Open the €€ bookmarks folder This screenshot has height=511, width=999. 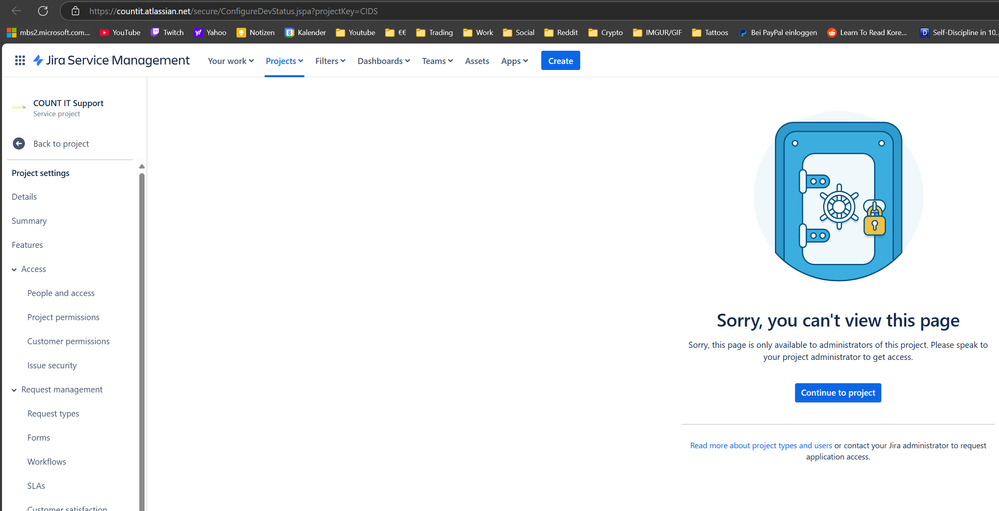coord(396,32)
